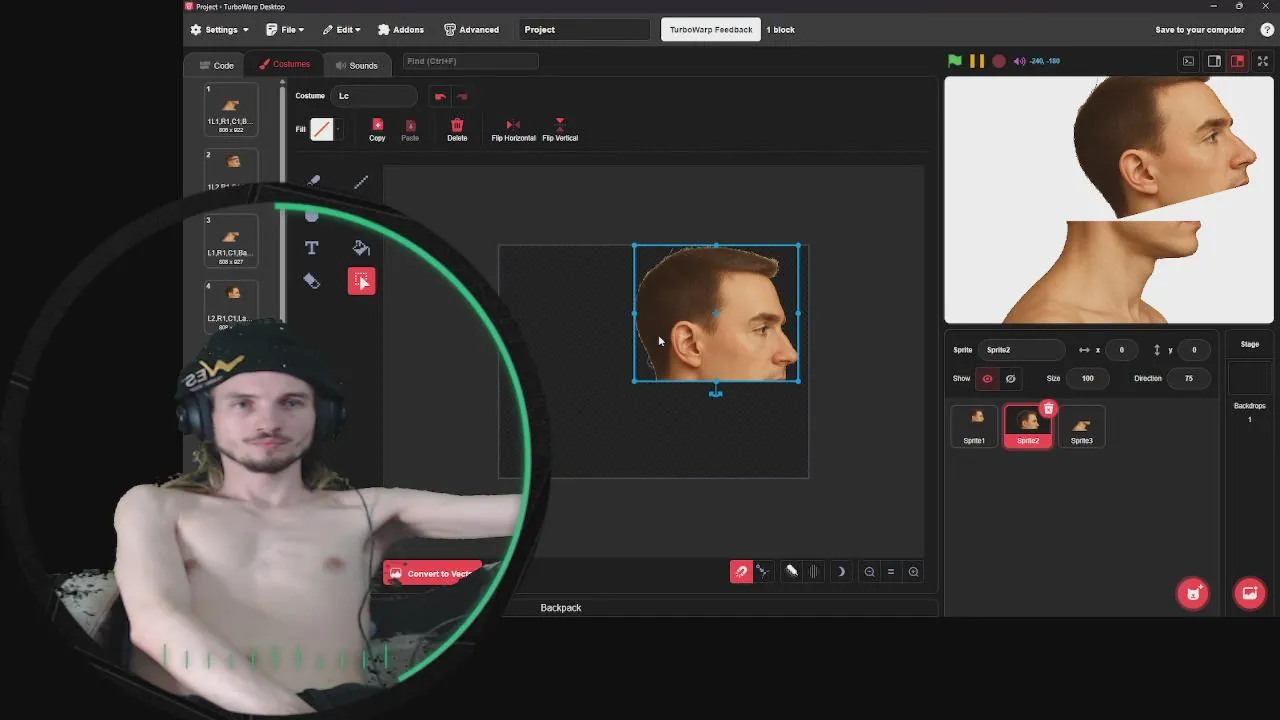
Task: Click the sprite y position field
Action: 1194,350
